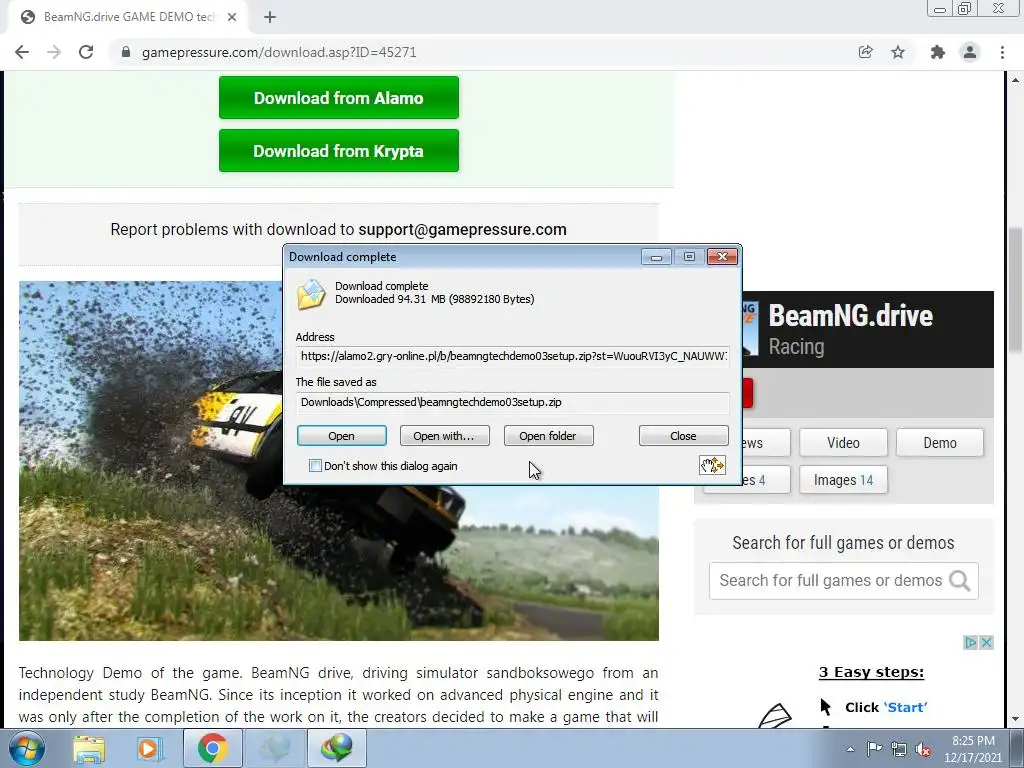The image size is (1024, 768).
Task: Close the ad with the X icon
Action: [x=986, y=643]
